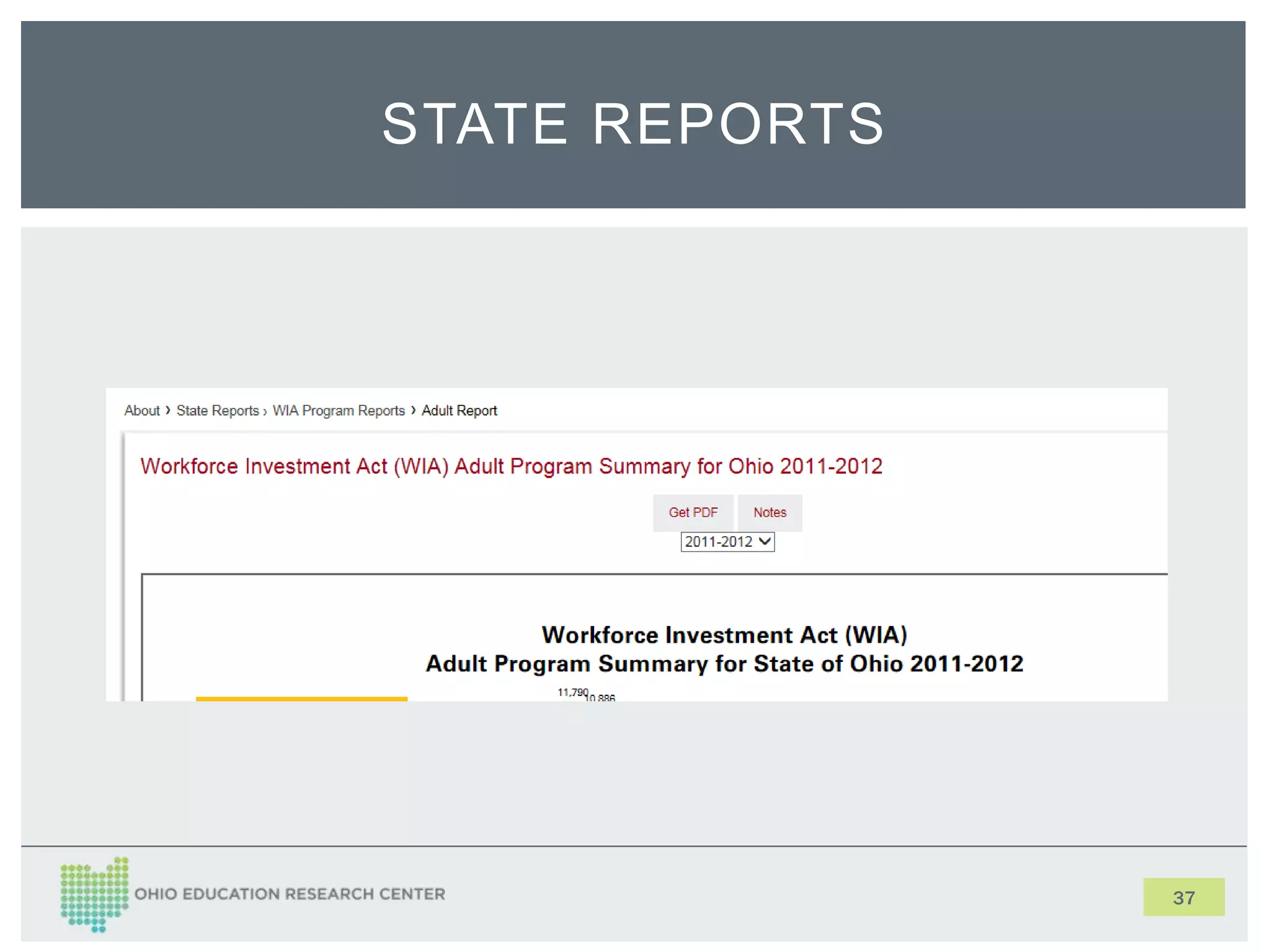Click the red WIA Adult Program Summary heading

click(x=511, y=466)
